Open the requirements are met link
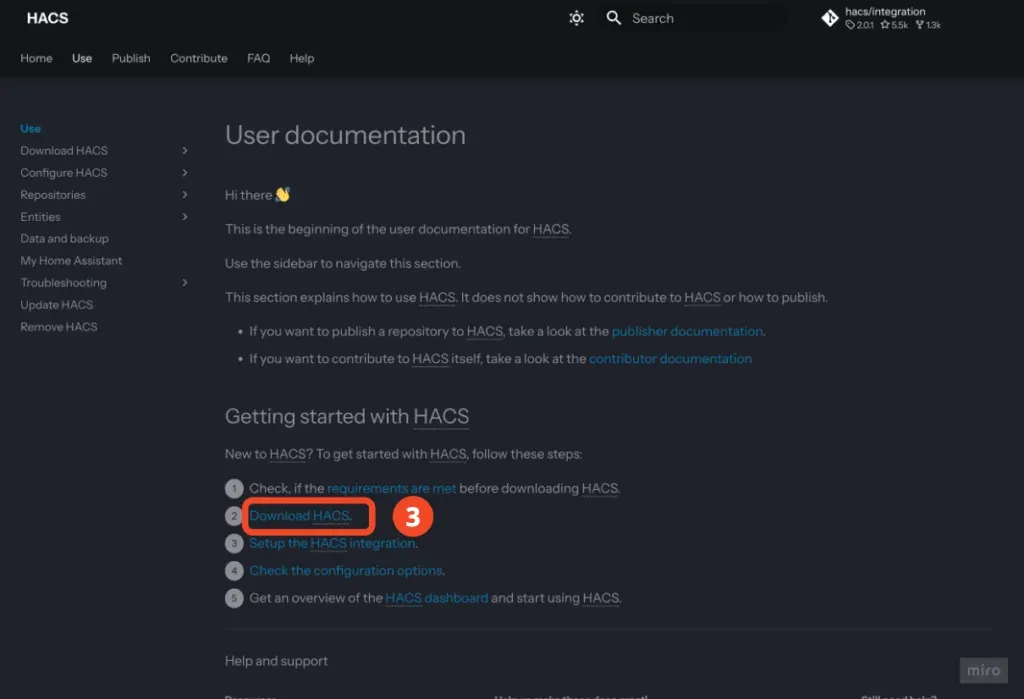 pyautogui.click(x=391, y=489)
